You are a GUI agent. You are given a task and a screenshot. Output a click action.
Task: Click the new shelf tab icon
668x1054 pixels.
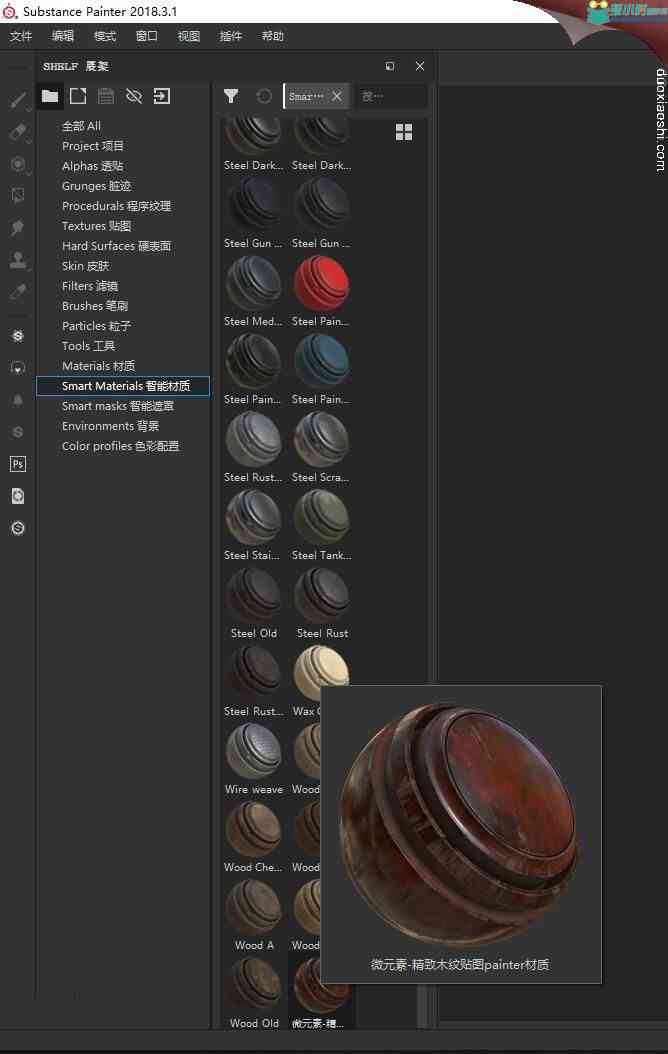pos(78,96)
